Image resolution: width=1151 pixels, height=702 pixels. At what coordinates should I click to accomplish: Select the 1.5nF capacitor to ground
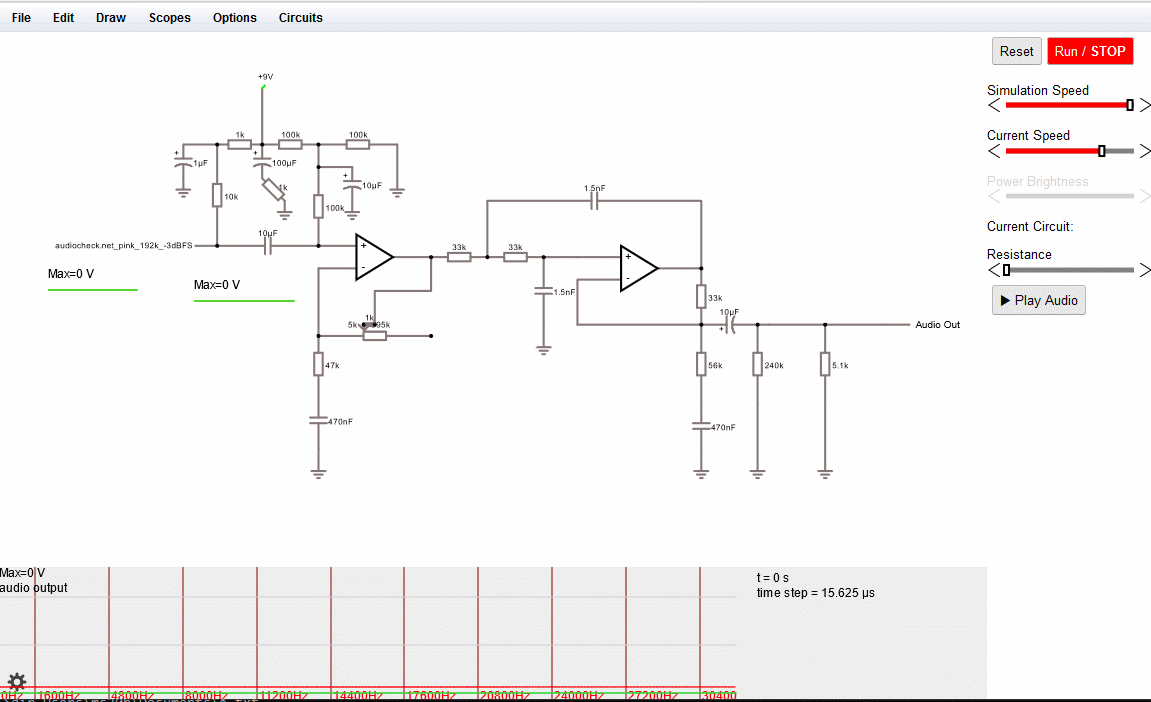(x=543, y=292)
